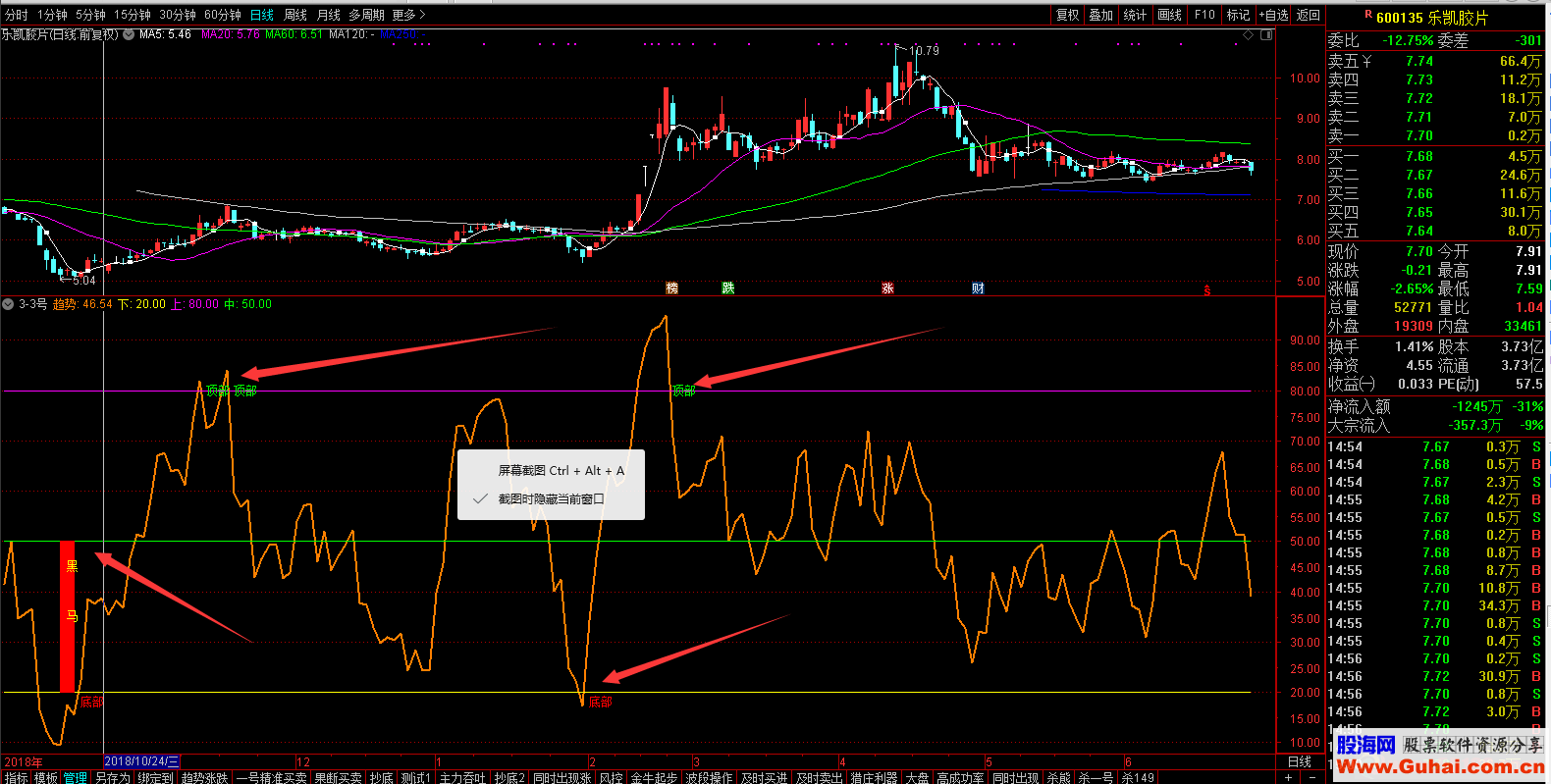Expand the 3-3号 sub-indicator dropdown arrow

(9, 304)
